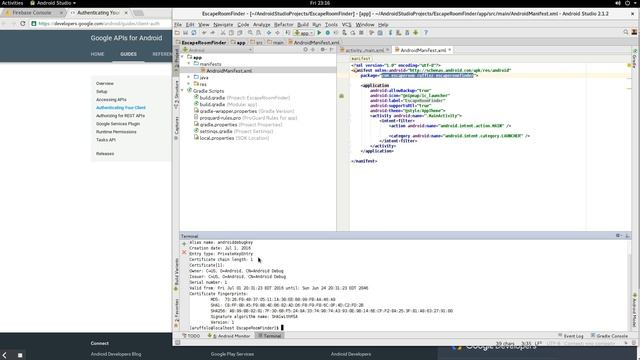
Task: Close terminal session with red X icon
Action: pyautogui.click(x=184, y=252)
